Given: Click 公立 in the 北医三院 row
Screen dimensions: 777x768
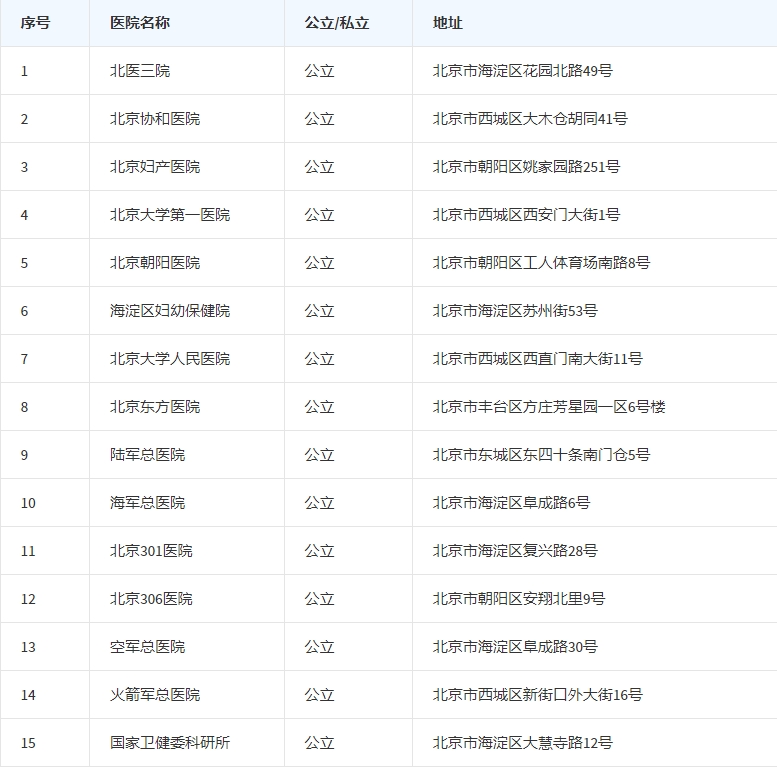Looking at the screenshot, I should point(319,71).
